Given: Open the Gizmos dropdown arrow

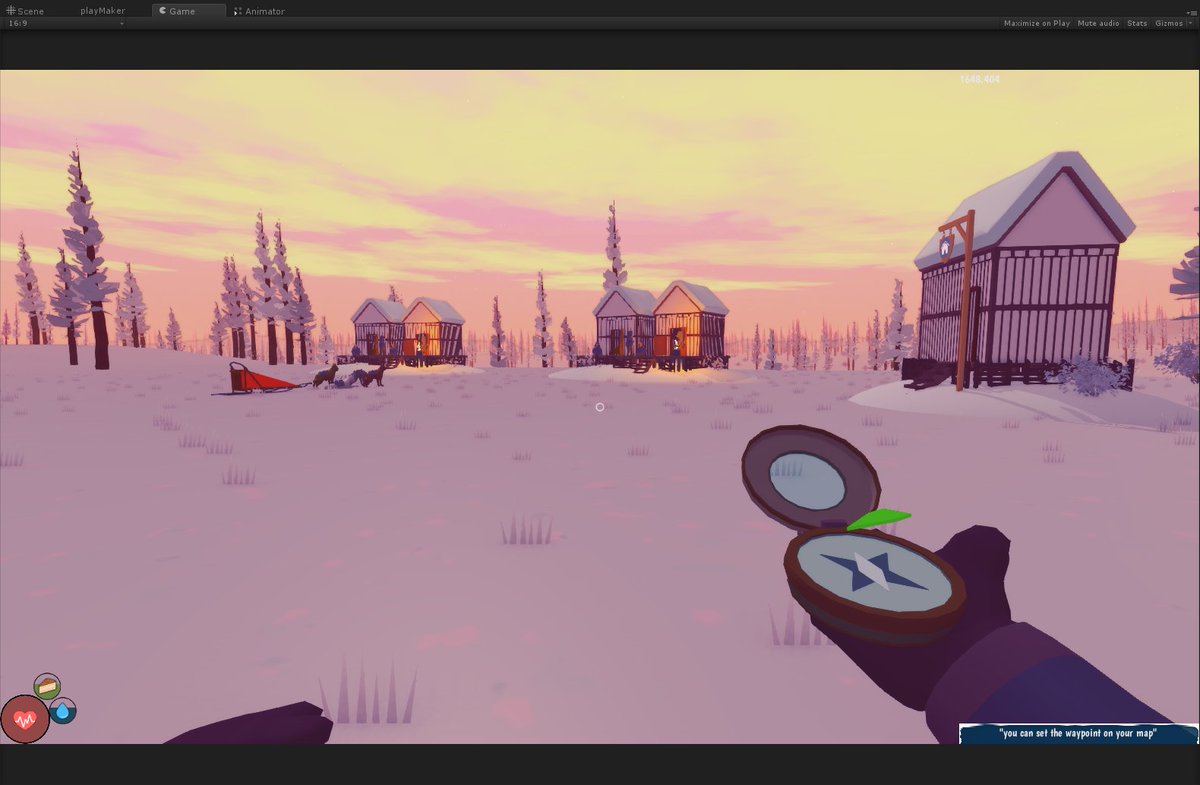Looking at the screenshot, I should [1191, 23].
